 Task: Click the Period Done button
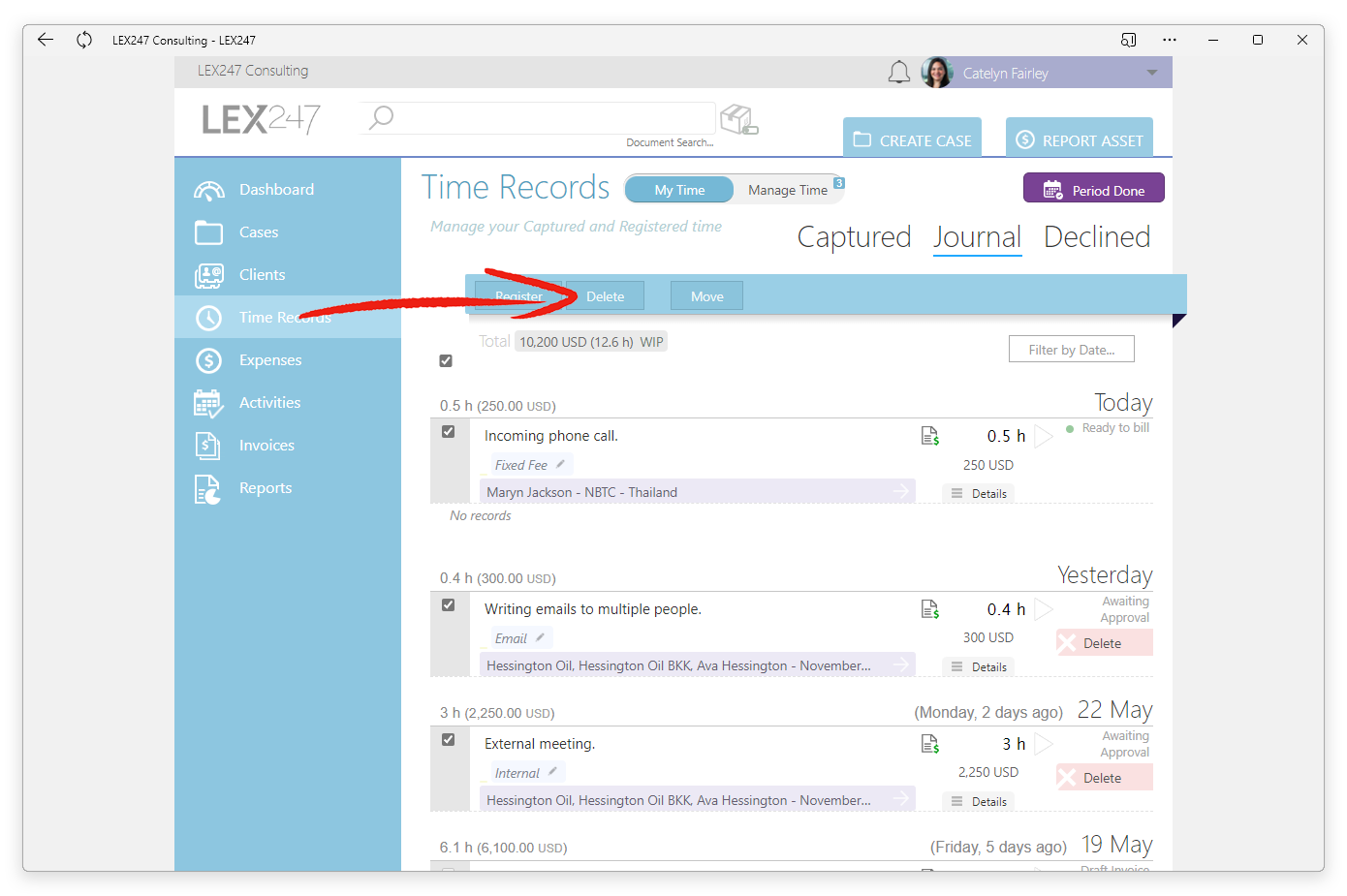(x=1094, y=189)
